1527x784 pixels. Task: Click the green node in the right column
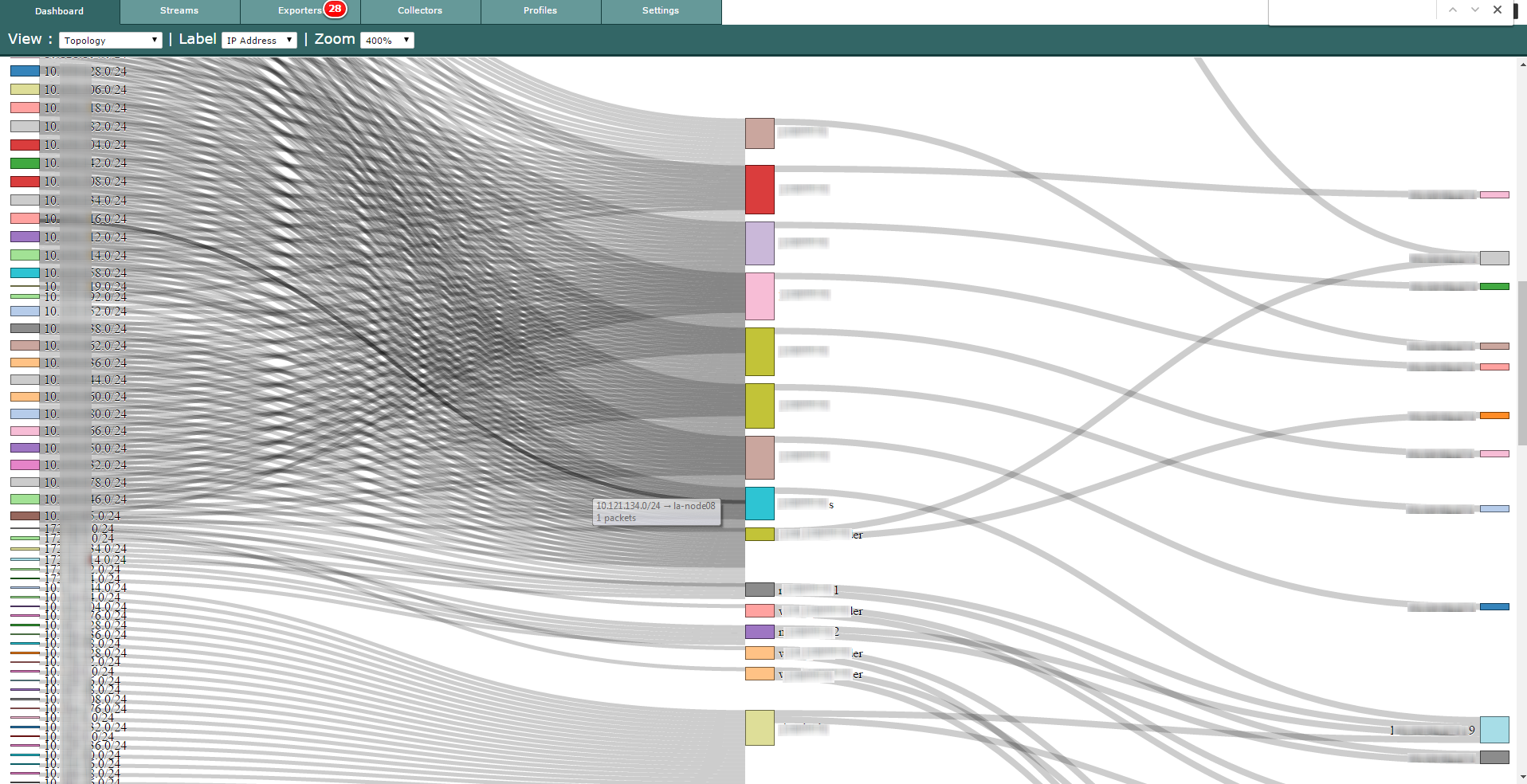[x=1494, y=286]
